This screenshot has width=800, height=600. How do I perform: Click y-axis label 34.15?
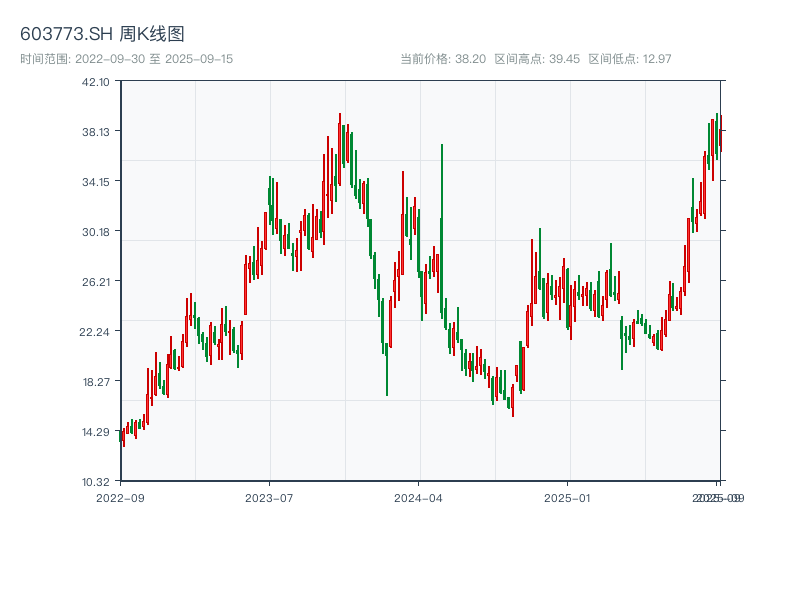[x=95, y=182]
